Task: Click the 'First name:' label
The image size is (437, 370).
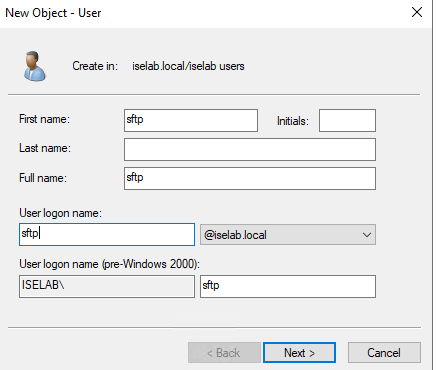Action: (45, 119)
